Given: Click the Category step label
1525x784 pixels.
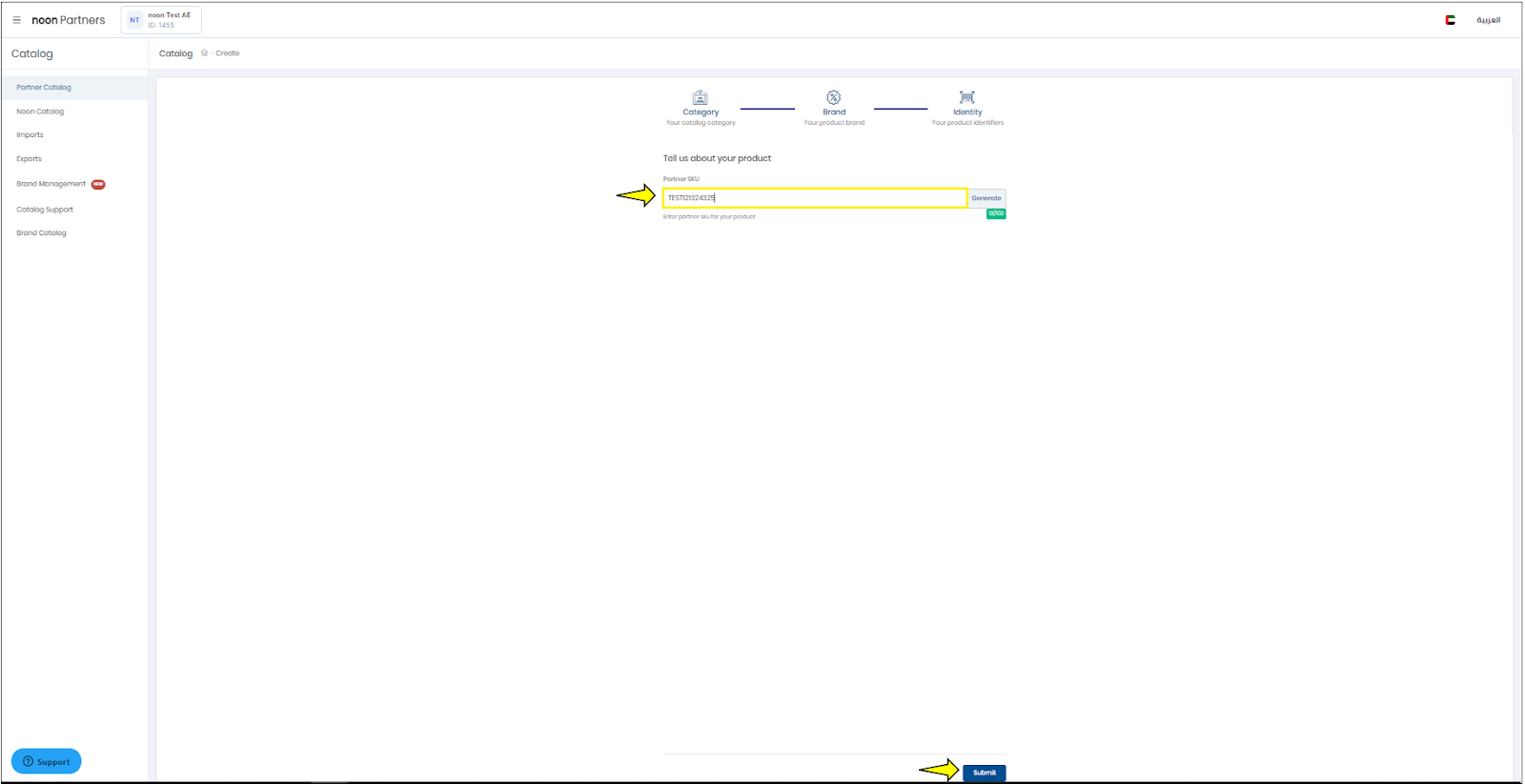Looking at the screenshot, I should pos(701,112).
